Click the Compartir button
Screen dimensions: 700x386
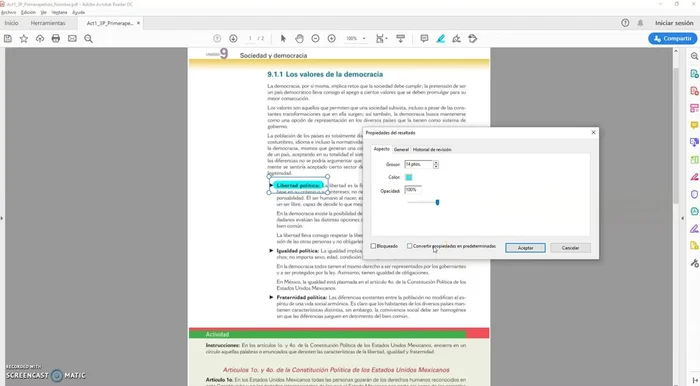tap(672, 39)
